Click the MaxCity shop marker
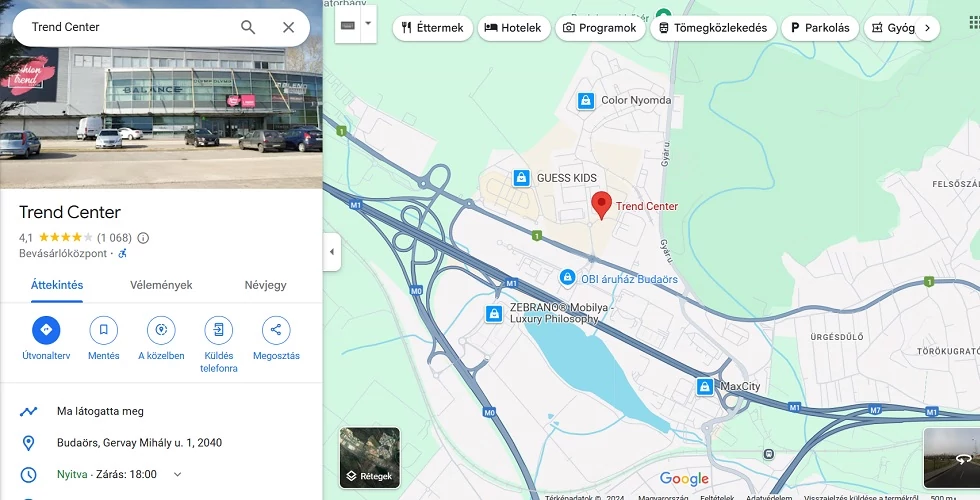Screen dimensions: 980x500 pyautogui.click(x=705, y=387)
